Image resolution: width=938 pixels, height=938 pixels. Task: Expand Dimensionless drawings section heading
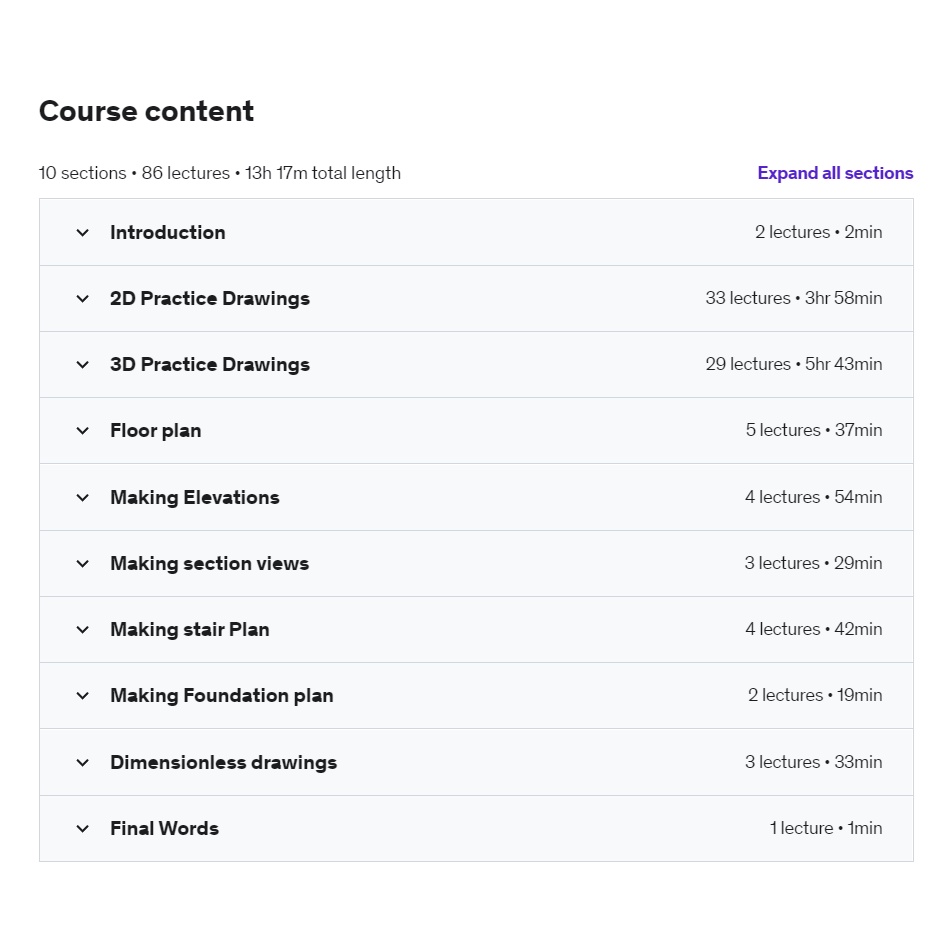(223, 762)
